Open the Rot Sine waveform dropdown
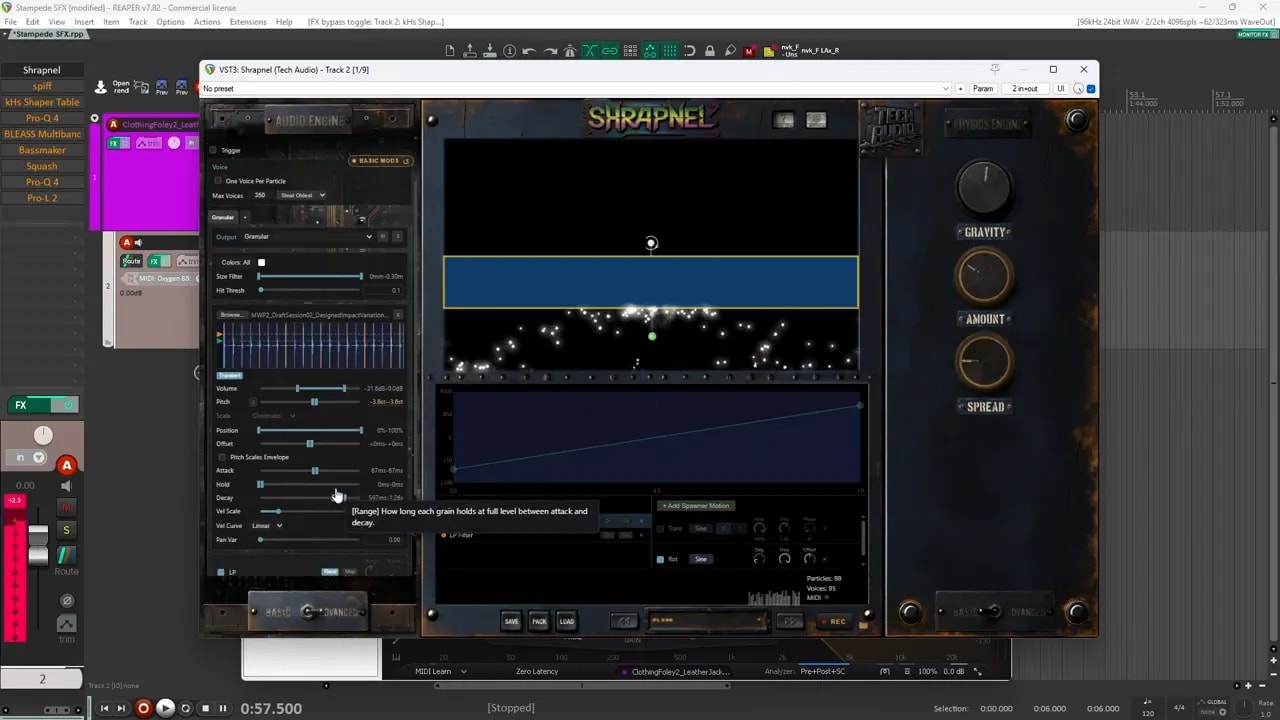Image resolution: width=1280 pixels, height=720 pixels. point(701,559)
